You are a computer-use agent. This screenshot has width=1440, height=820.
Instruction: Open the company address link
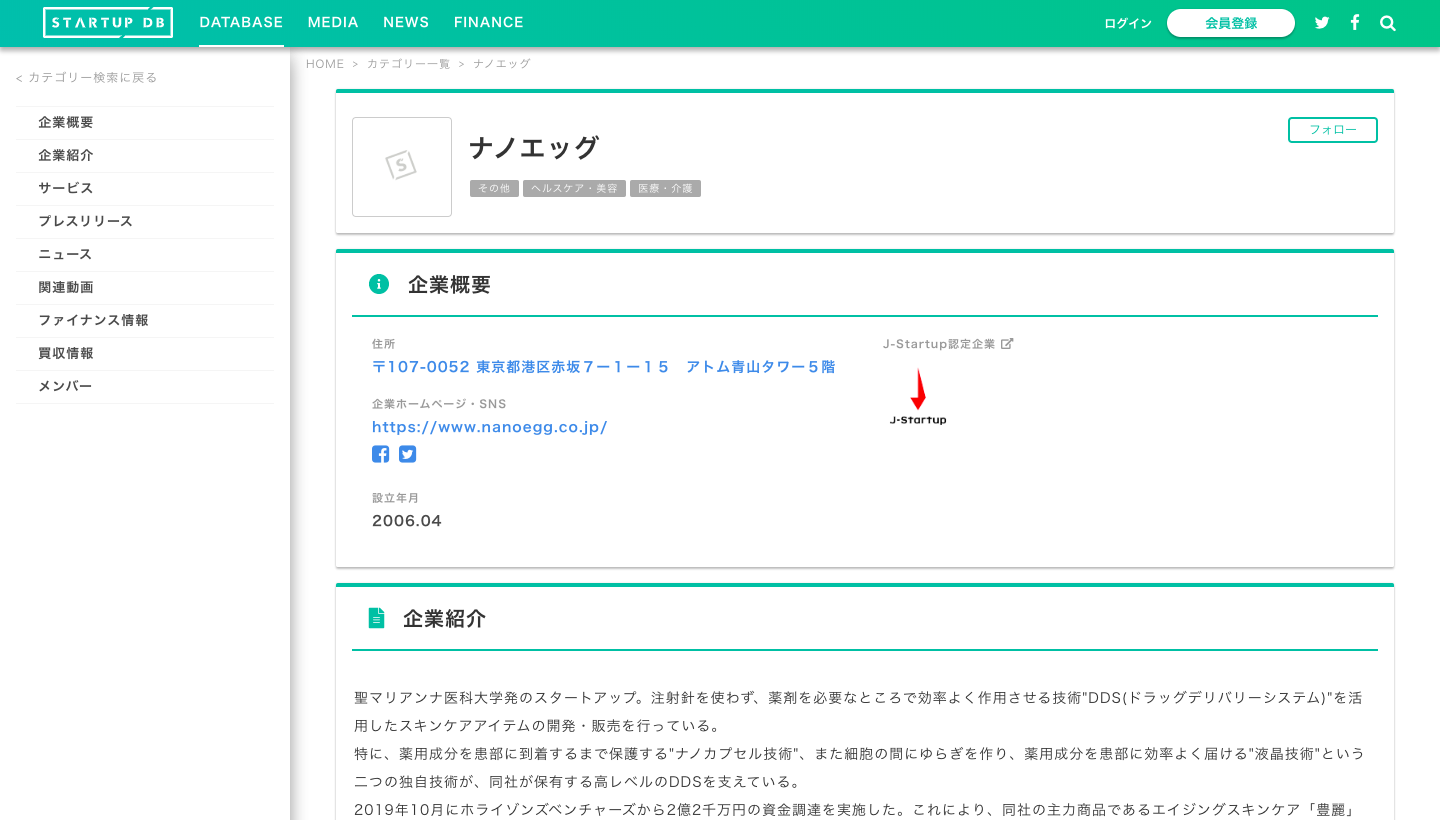(x=603, y=367)
